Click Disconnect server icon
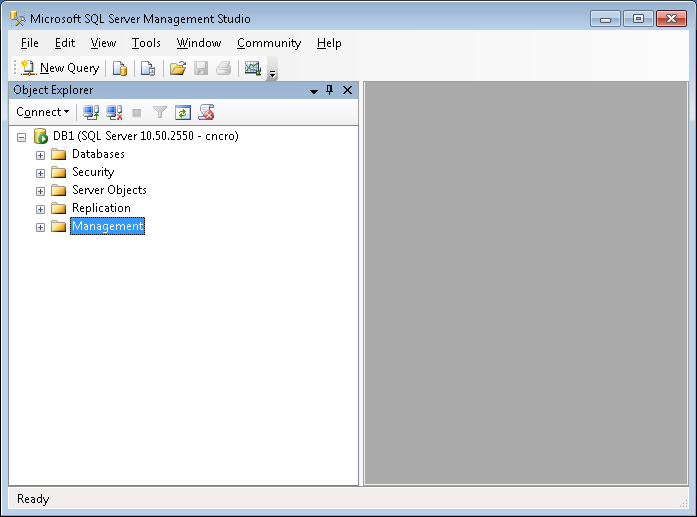Viewport: 697px width, 517px height. coord(114,112)
